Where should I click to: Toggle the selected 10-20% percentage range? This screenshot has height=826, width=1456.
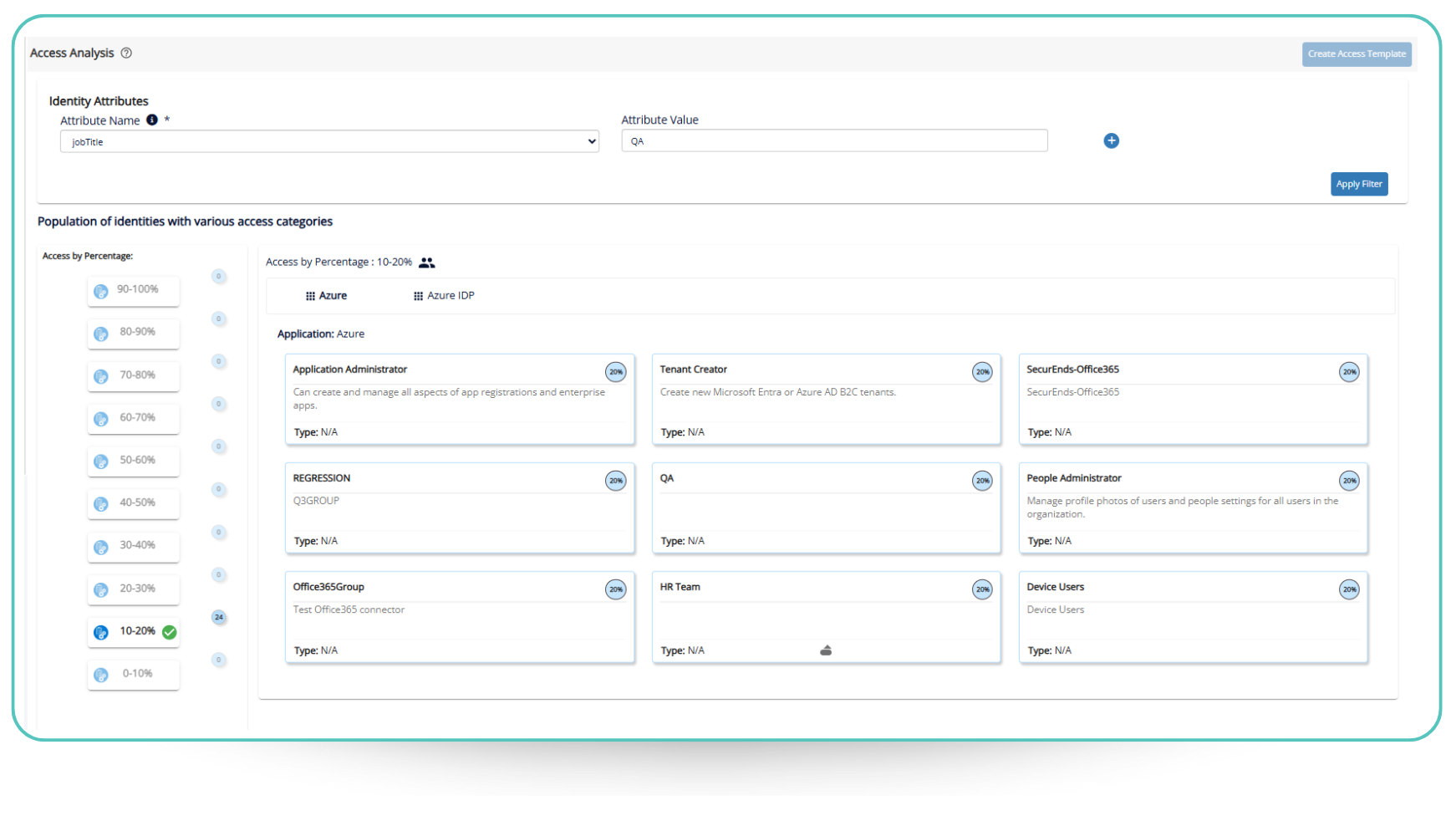pos(134,632)
